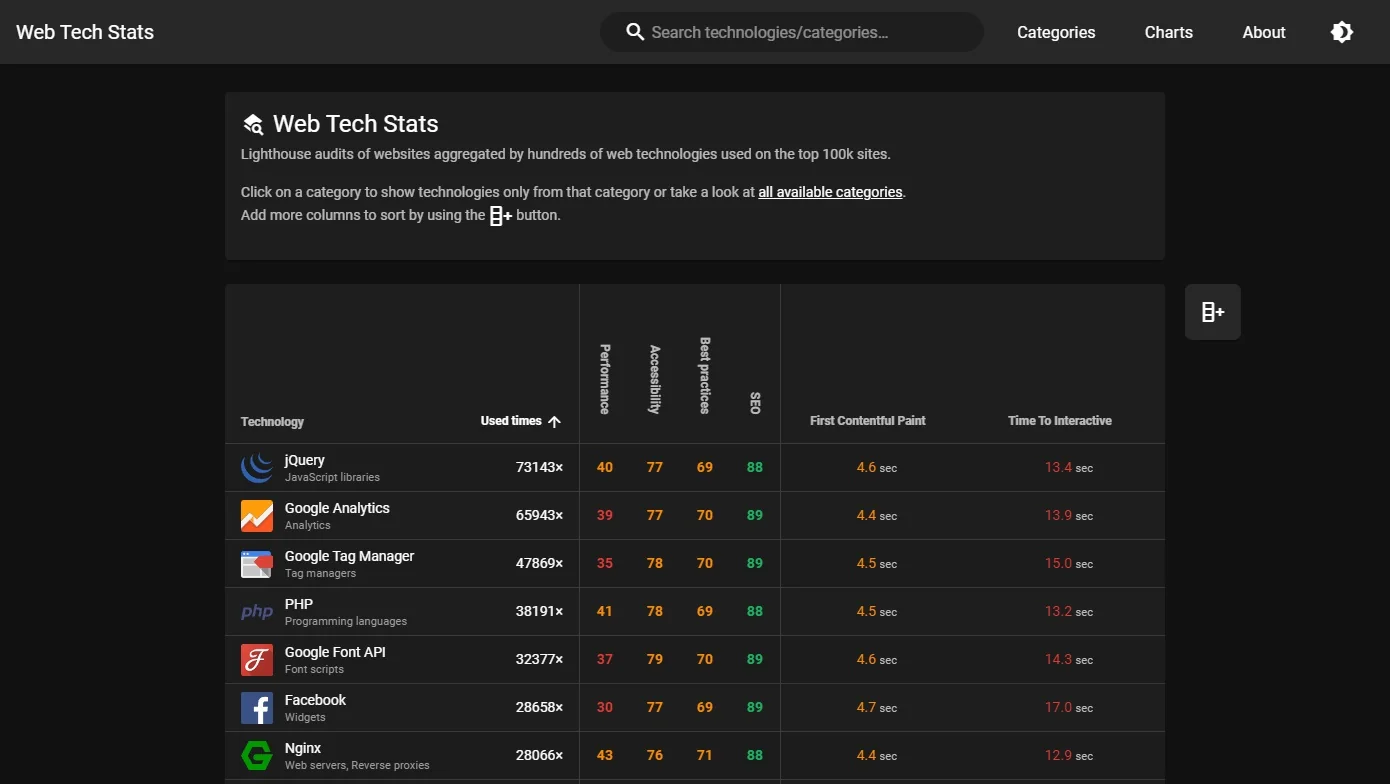Click Google Analytics' 13.9 sec value
This screenshot has width=1390, height=784.
[1069, 515]
